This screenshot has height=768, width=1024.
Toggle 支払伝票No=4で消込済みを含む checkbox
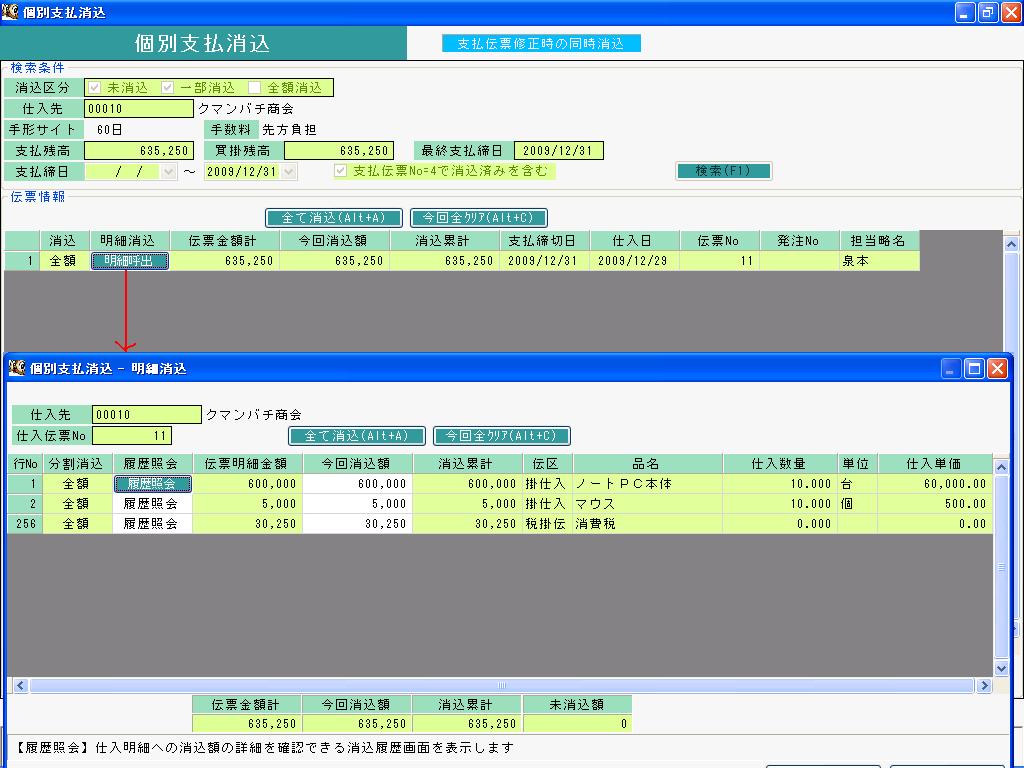tap(340, 170)
